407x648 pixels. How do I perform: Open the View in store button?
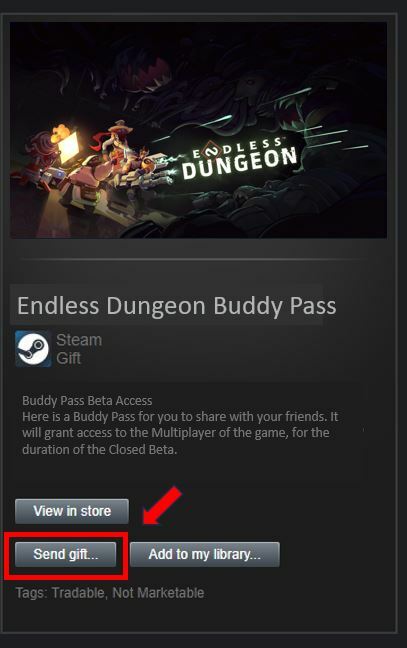[x=72, y=511]
